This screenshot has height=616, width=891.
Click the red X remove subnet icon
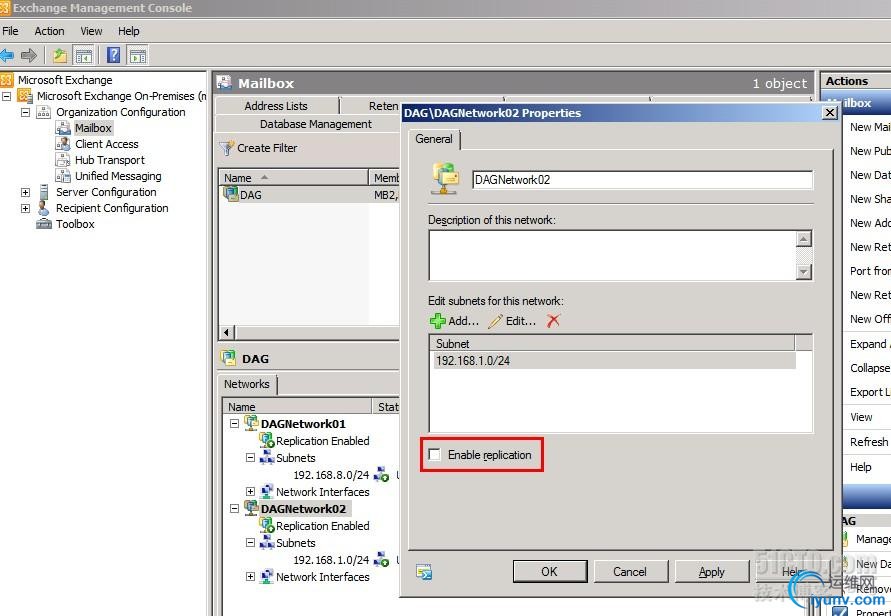click(x=553, y=321)
